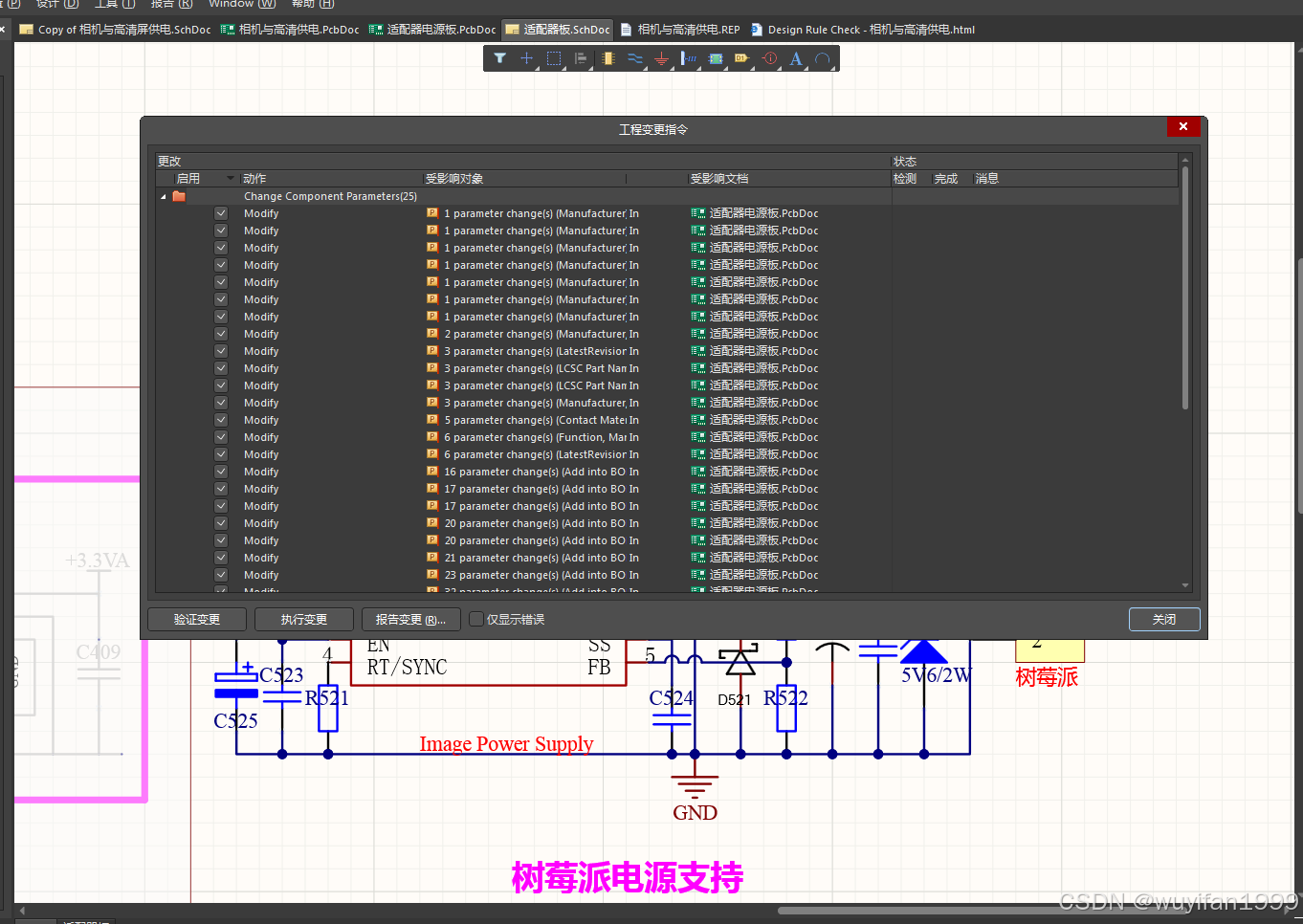The height and width of the screenshot is (924, 1303).
Task: Click the PcbDoc icon on the 5 parameter change(s) row
Action: (x=698, y=420)
